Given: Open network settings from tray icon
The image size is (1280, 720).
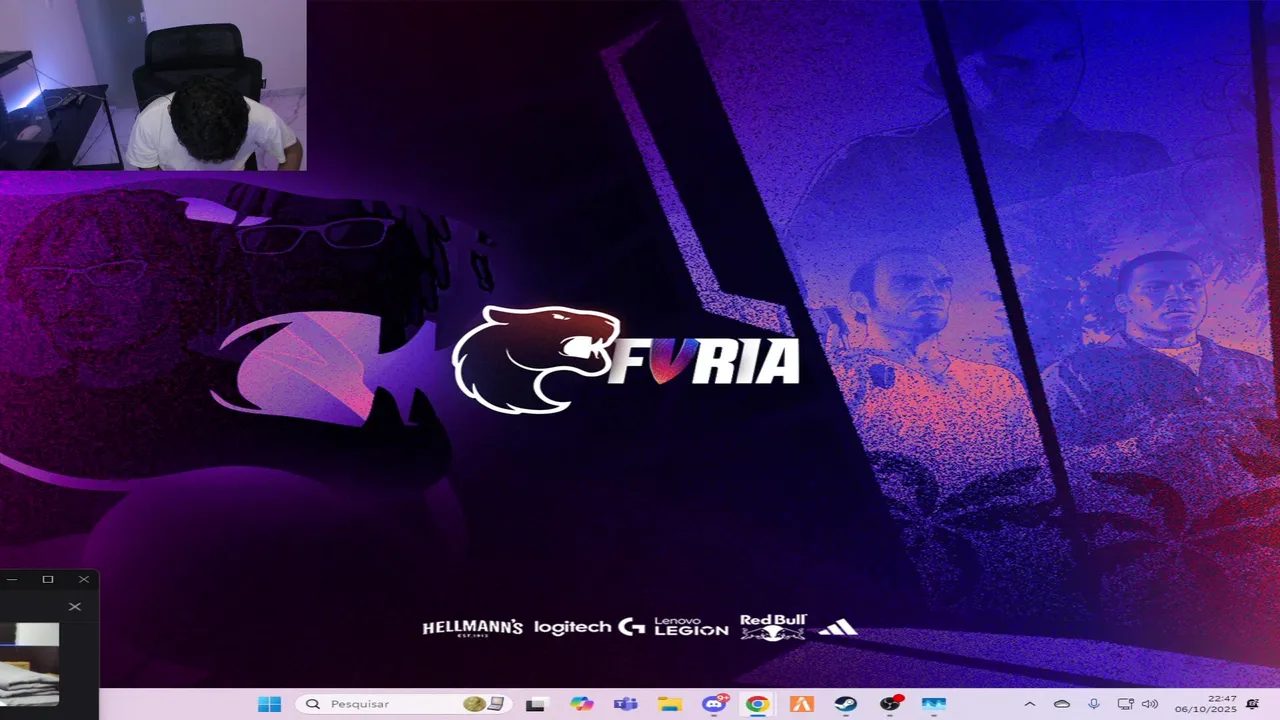Looking at the screenshot, I should tap(1125, 704).
